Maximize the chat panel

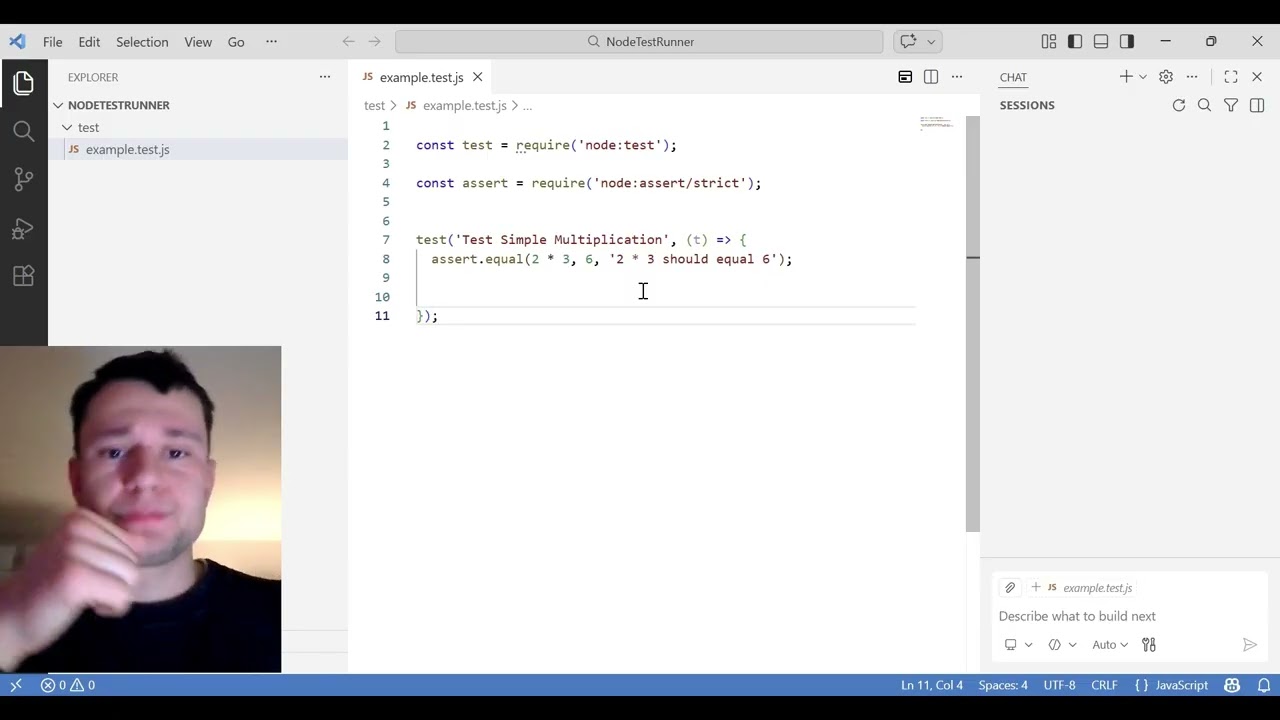(x=1231, y=77)
